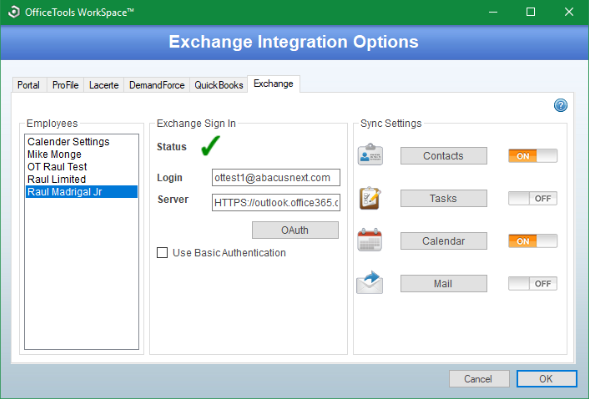Screen dimensions: 589x399
Task: Select the Exchange tab
Action: coord(273,84)
